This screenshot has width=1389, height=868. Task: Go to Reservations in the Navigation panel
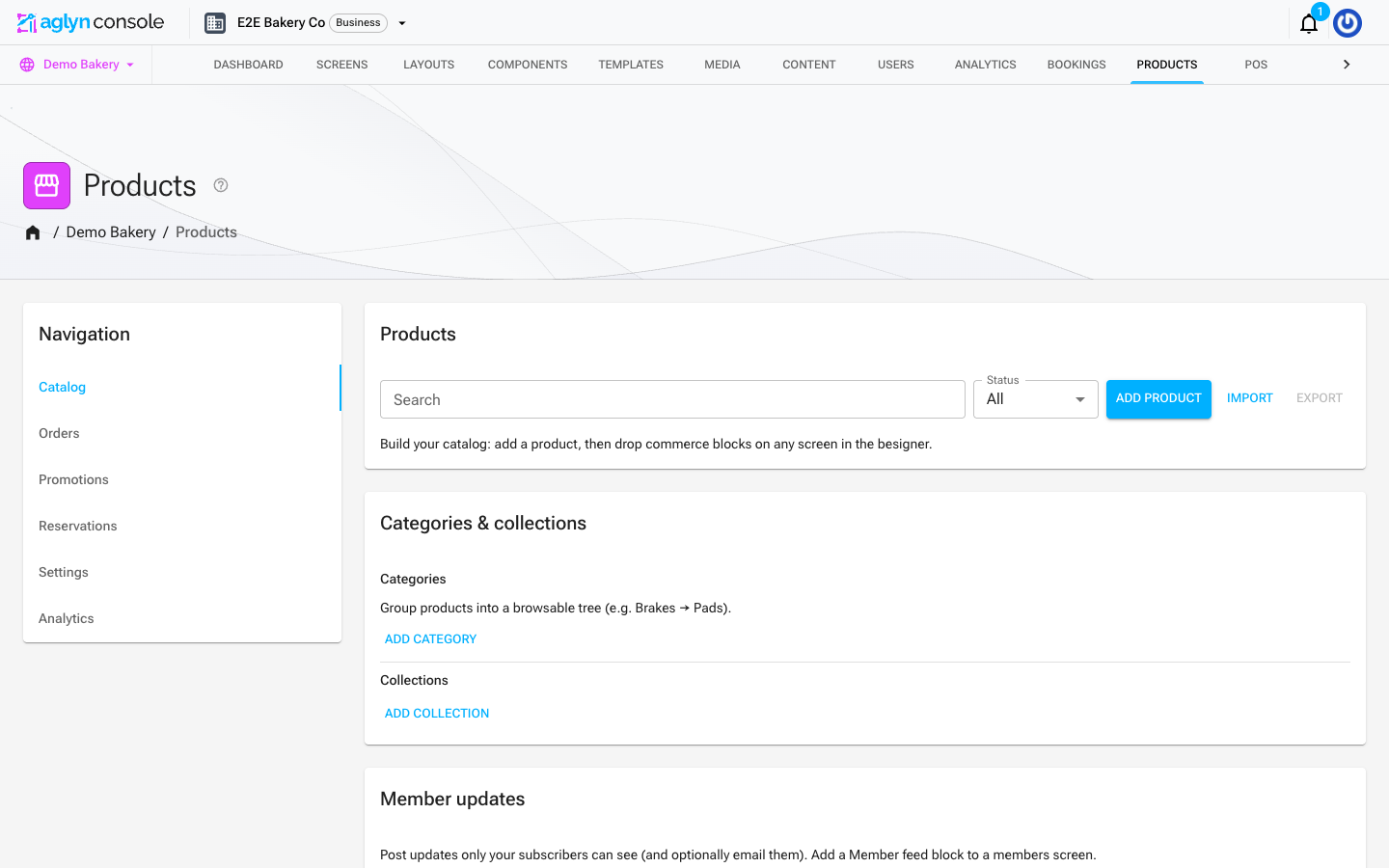click(x=182, y=527)
